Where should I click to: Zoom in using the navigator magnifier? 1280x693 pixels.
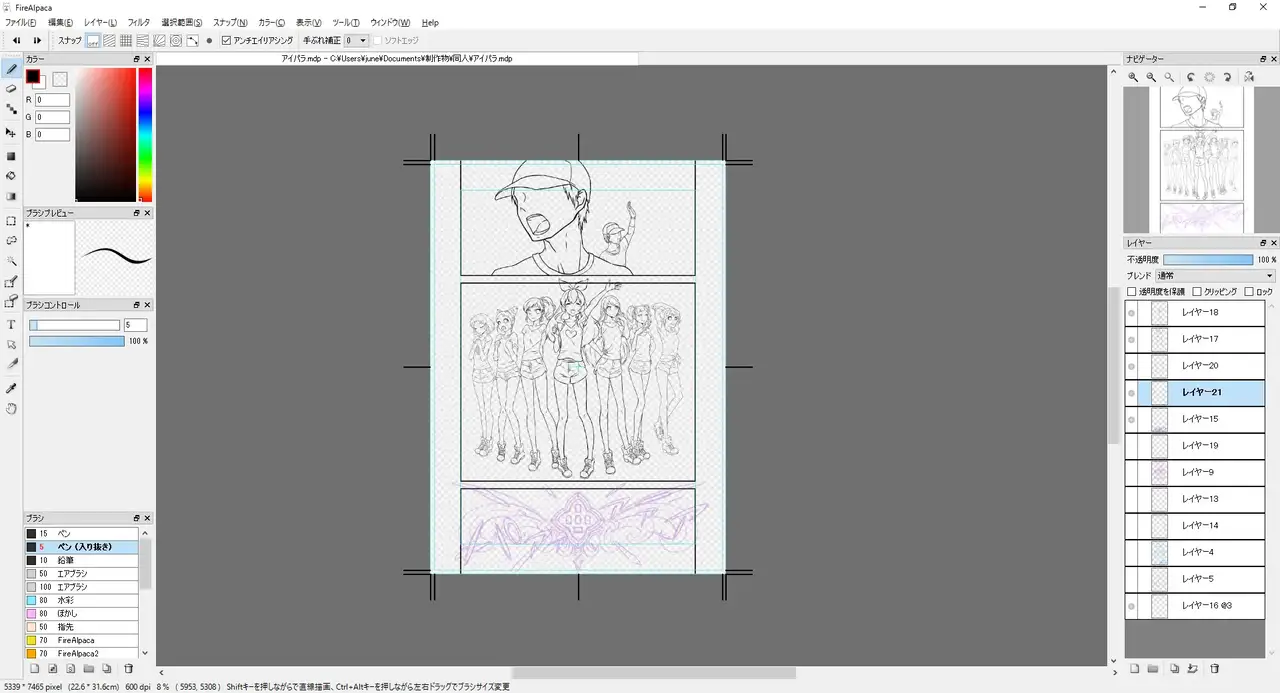(x=1133, y=77)
